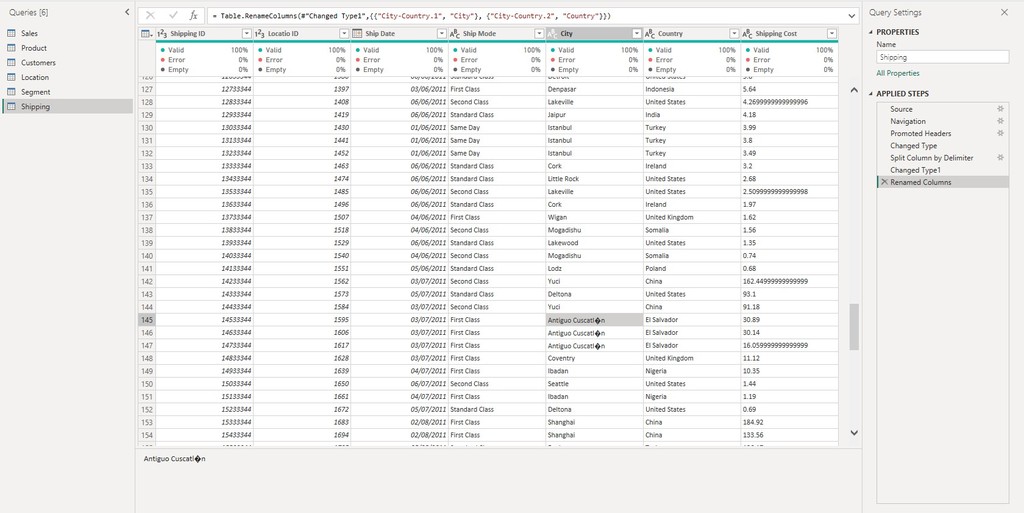This screenshot has height=513, width=1024.
Task: Click the fx function icon
Action: [x=193, y=15]
